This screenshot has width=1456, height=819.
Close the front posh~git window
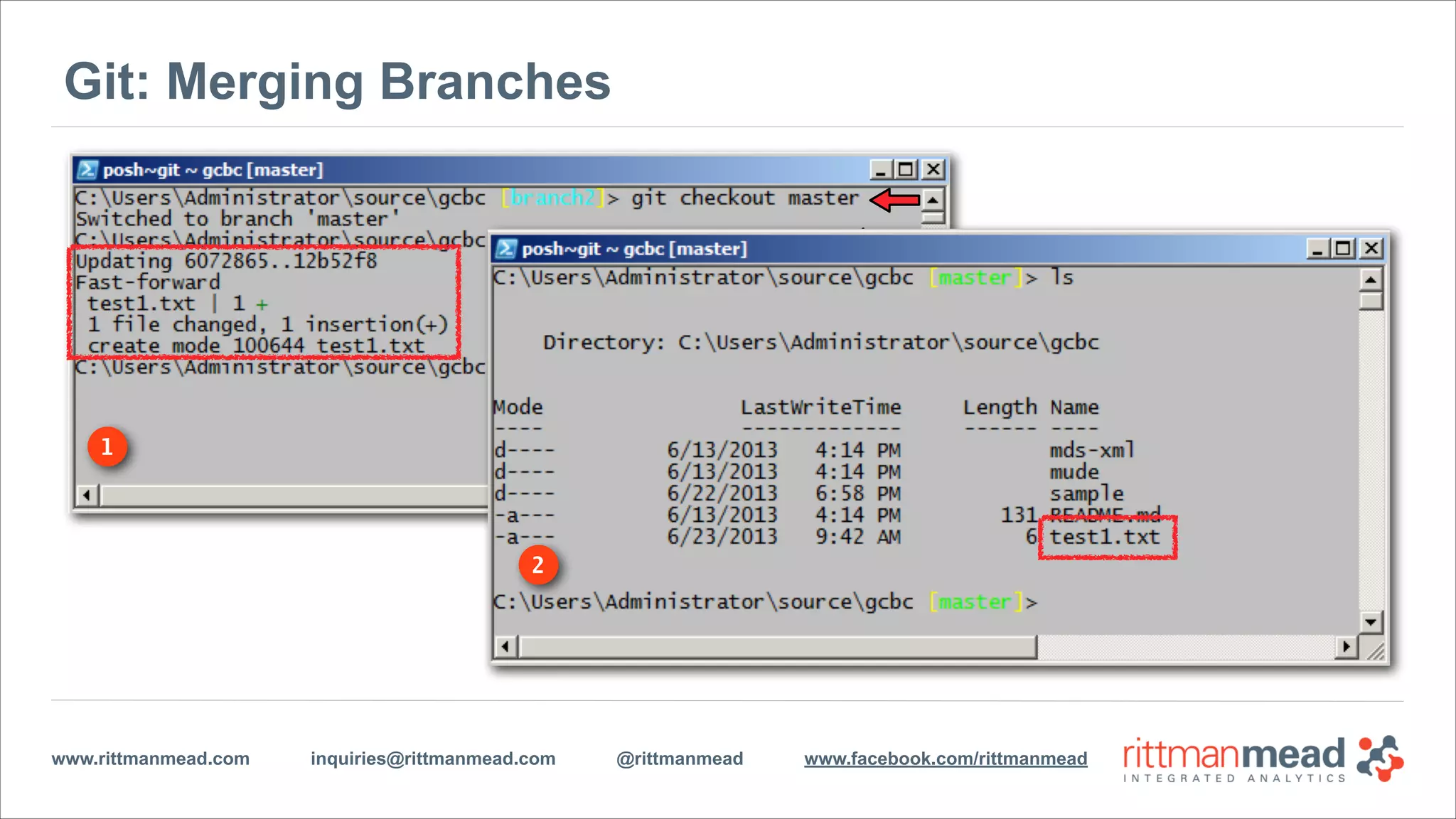coord(1371,249)
